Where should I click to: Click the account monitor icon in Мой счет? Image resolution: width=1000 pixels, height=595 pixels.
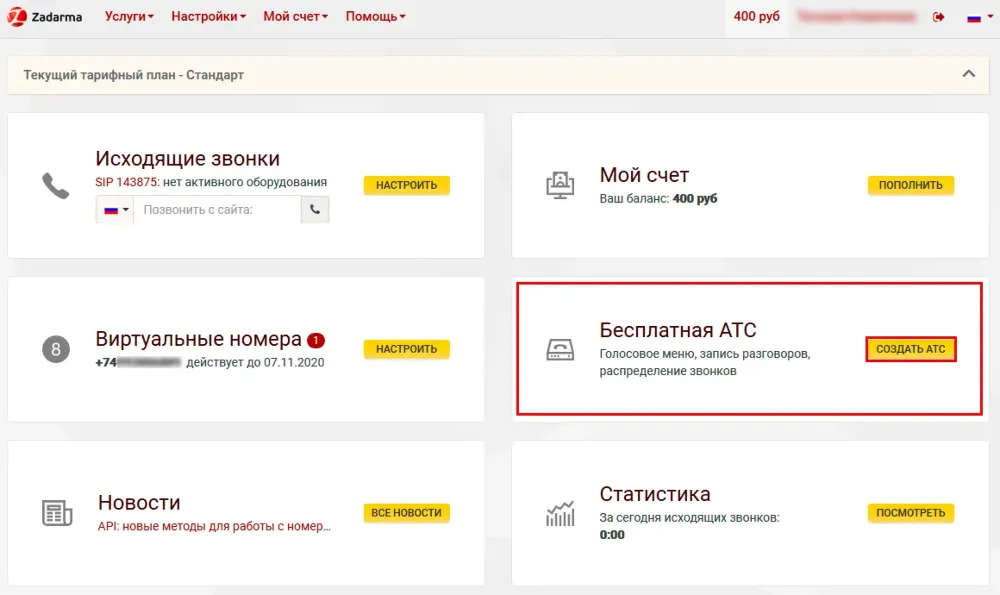560,186
